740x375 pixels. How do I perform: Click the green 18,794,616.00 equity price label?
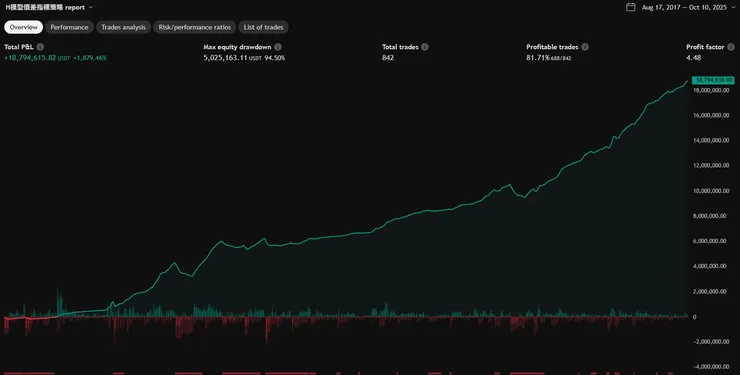713,80
